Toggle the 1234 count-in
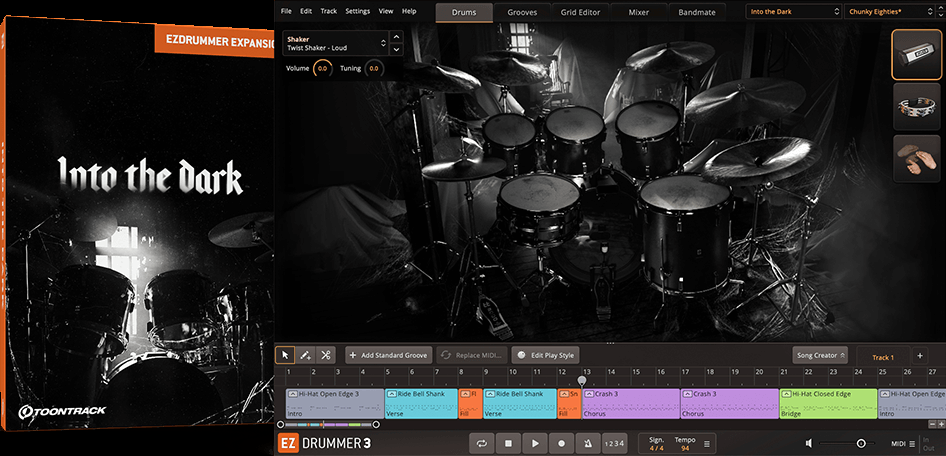This screenshot has width=946, height=456. (614, 443)
